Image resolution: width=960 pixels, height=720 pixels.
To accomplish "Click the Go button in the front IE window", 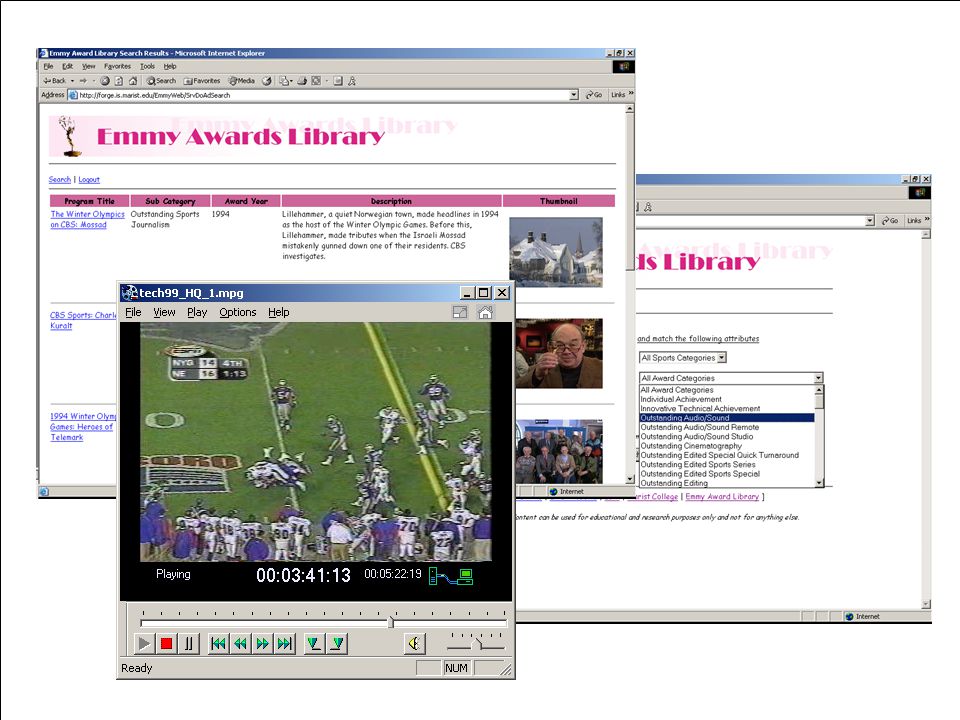I will 594,95.
